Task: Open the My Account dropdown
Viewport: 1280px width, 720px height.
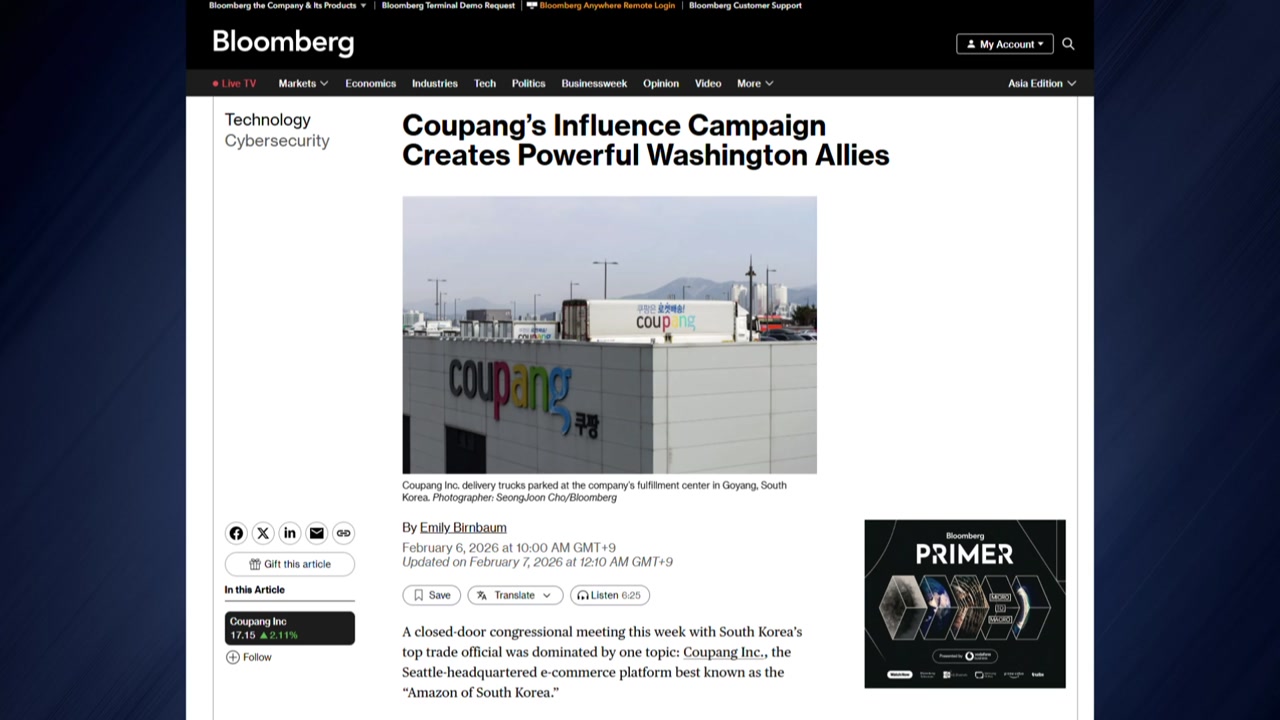Action: coord(1004,44)
